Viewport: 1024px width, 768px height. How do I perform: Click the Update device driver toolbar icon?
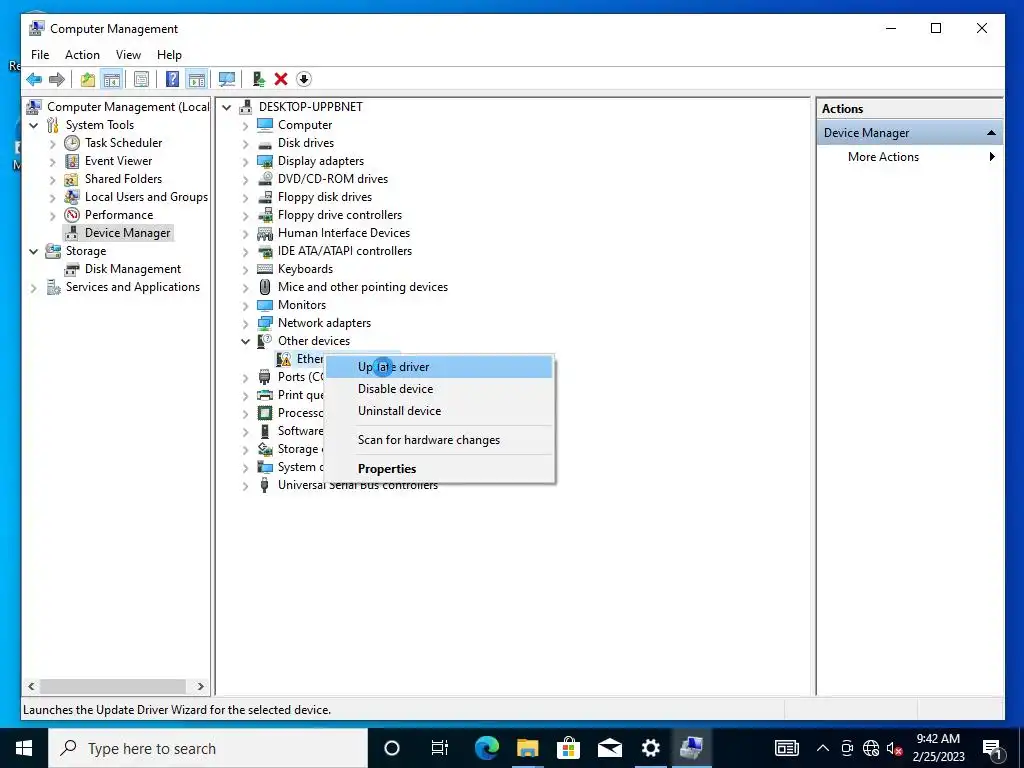tap(259, 80)
